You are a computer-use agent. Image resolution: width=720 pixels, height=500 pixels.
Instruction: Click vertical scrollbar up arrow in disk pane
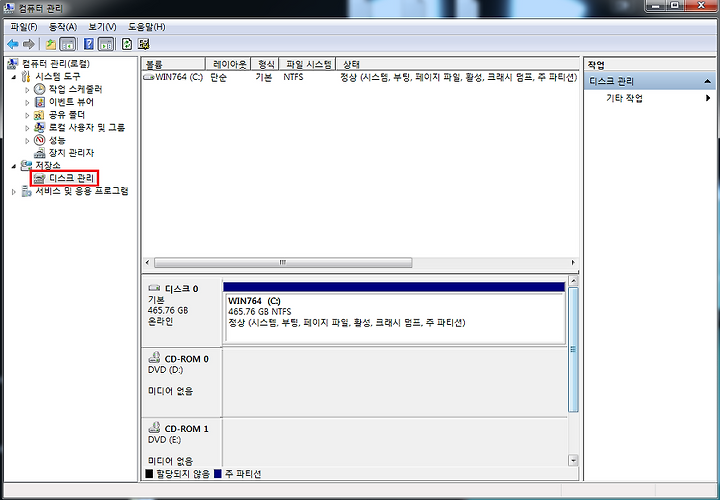(573, 281)
